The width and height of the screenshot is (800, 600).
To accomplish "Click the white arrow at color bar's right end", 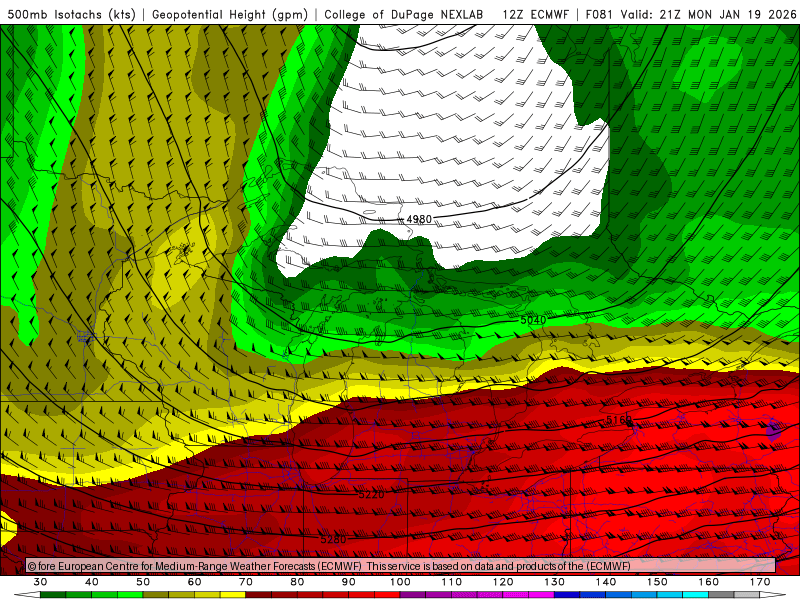I will 773,596.
